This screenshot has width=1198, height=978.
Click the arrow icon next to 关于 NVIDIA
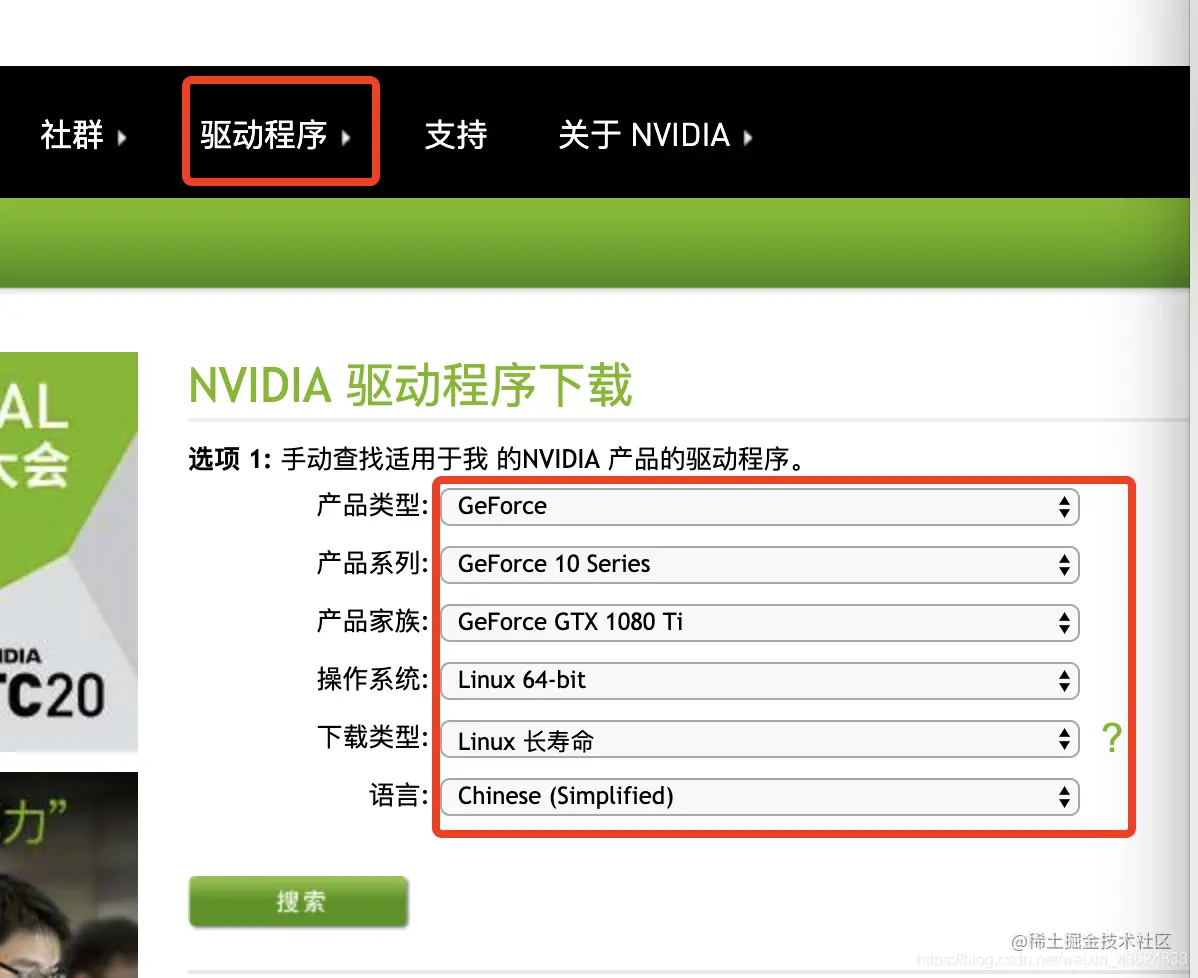click(748, 138)
